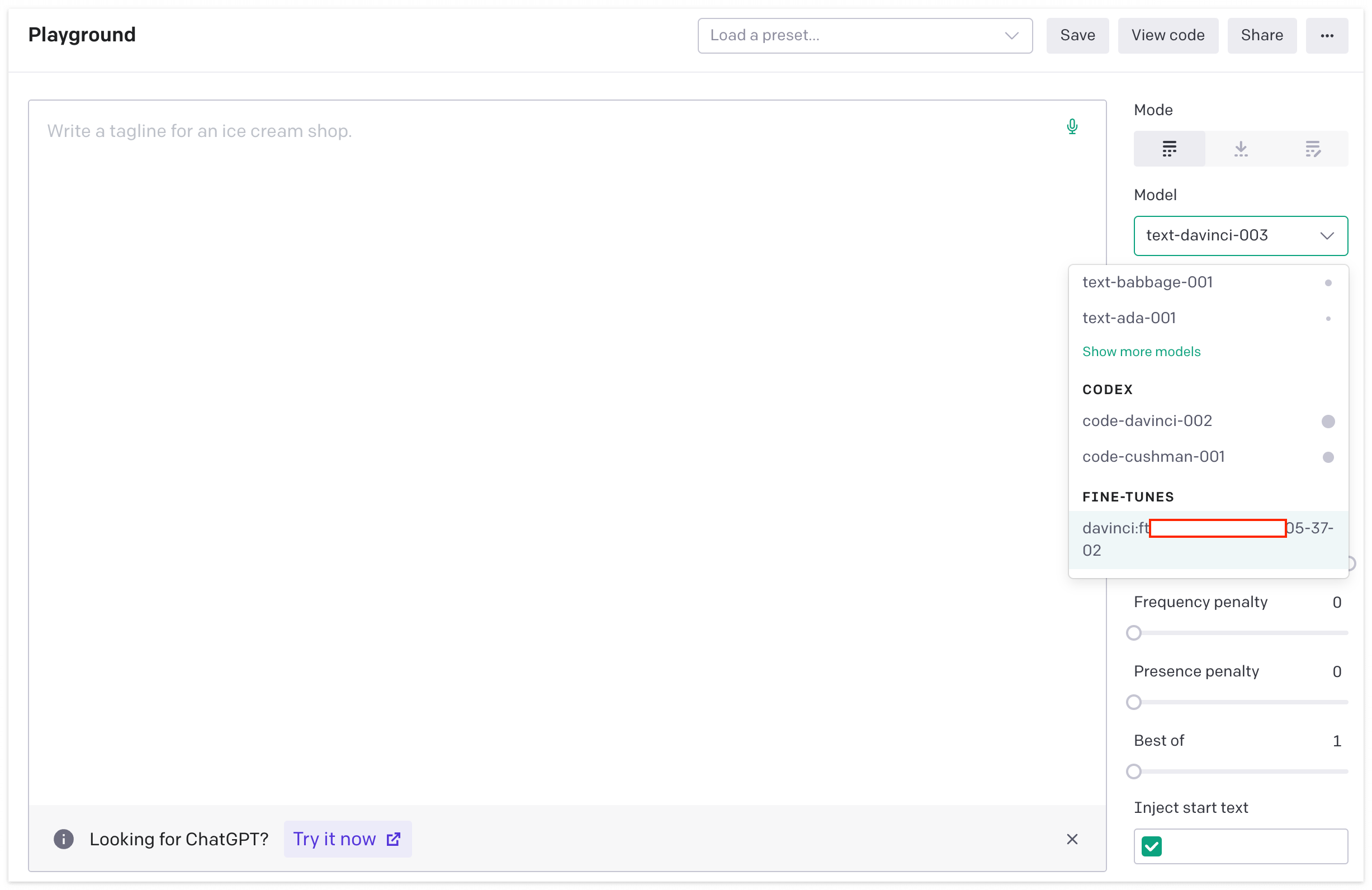
Task: Choose text-babbage-001 from model list
Action: [x=1147, y=282]
